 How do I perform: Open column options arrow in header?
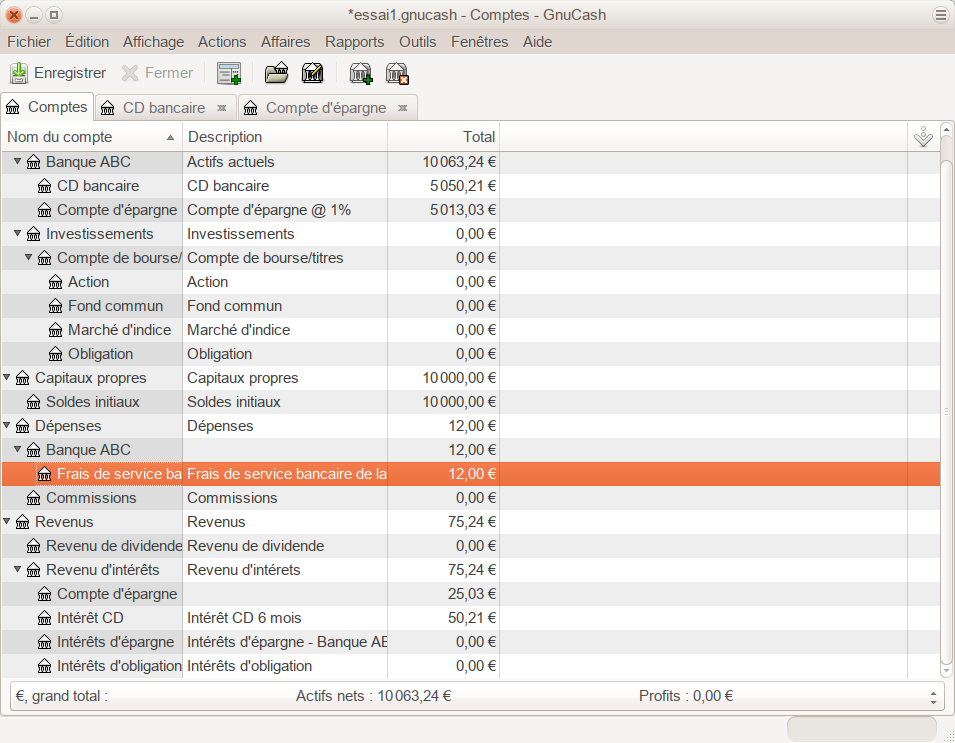coord(924,137)
